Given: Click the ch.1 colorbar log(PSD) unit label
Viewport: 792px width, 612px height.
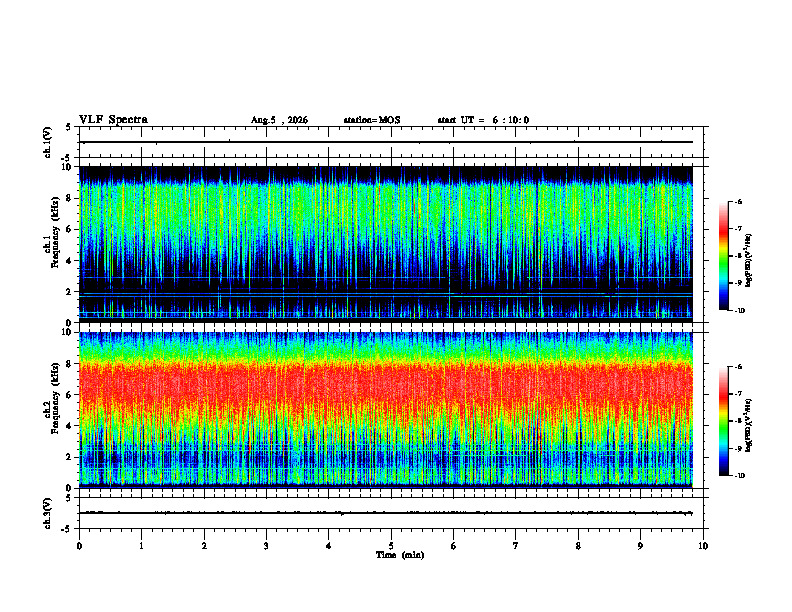Looking at the screenshot, I should [749, 261].
